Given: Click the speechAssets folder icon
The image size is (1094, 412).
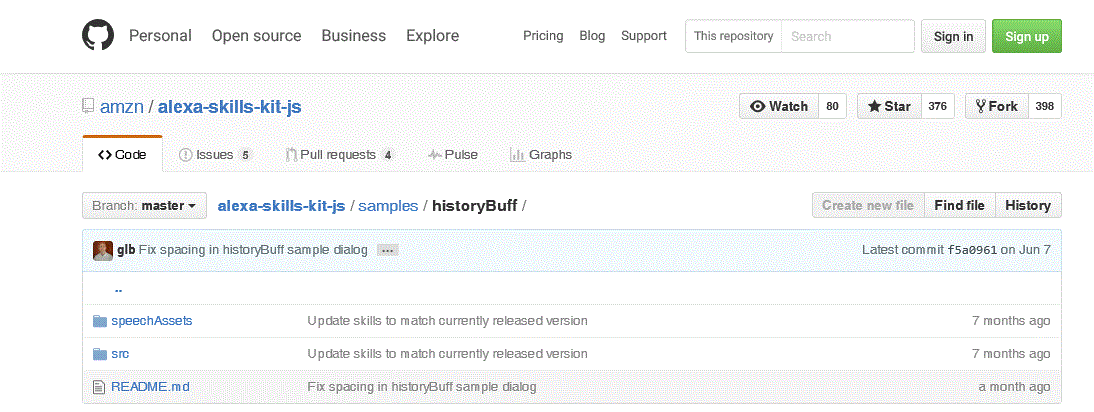Looking at the screenshot, I should click(x=100, y=321).
